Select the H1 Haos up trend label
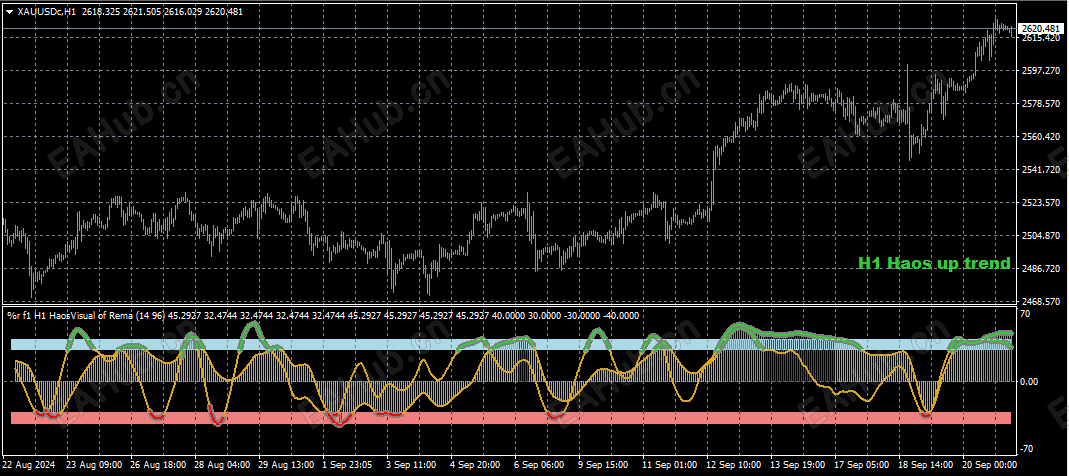1069x476 pixels. 934,263
